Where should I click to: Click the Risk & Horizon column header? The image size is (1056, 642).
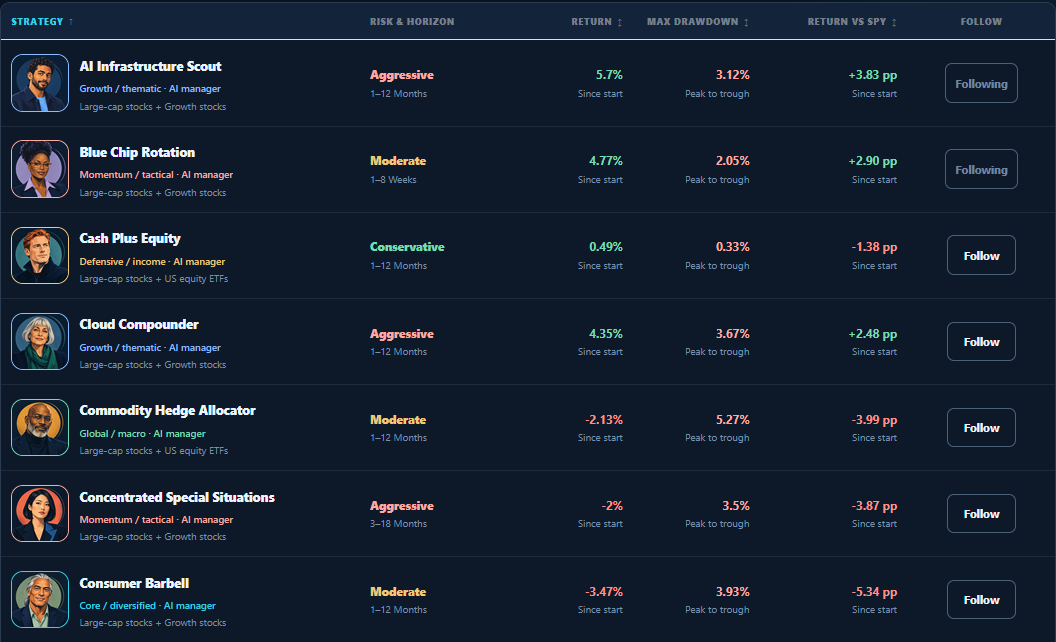[412, 22]
